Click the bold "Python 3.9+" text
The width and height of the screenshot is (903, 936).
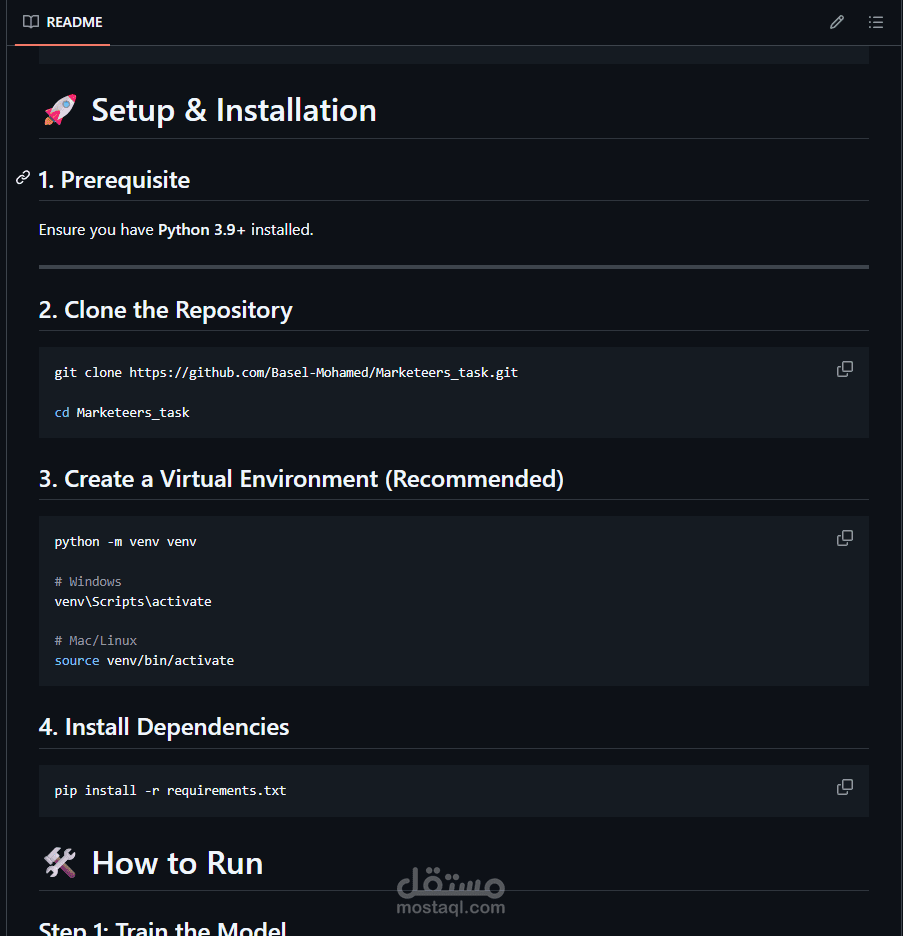click(202, 230)
